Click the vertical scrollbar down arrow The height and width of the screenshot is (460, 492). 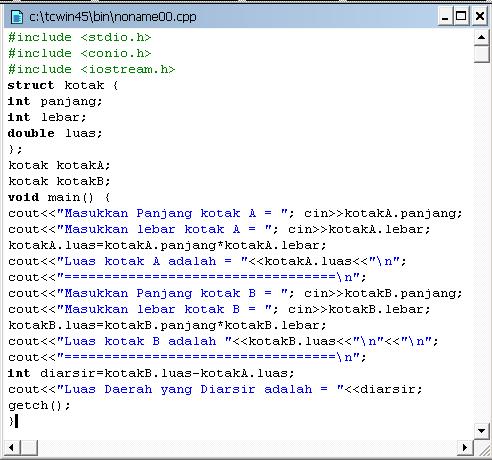point(481,431)
